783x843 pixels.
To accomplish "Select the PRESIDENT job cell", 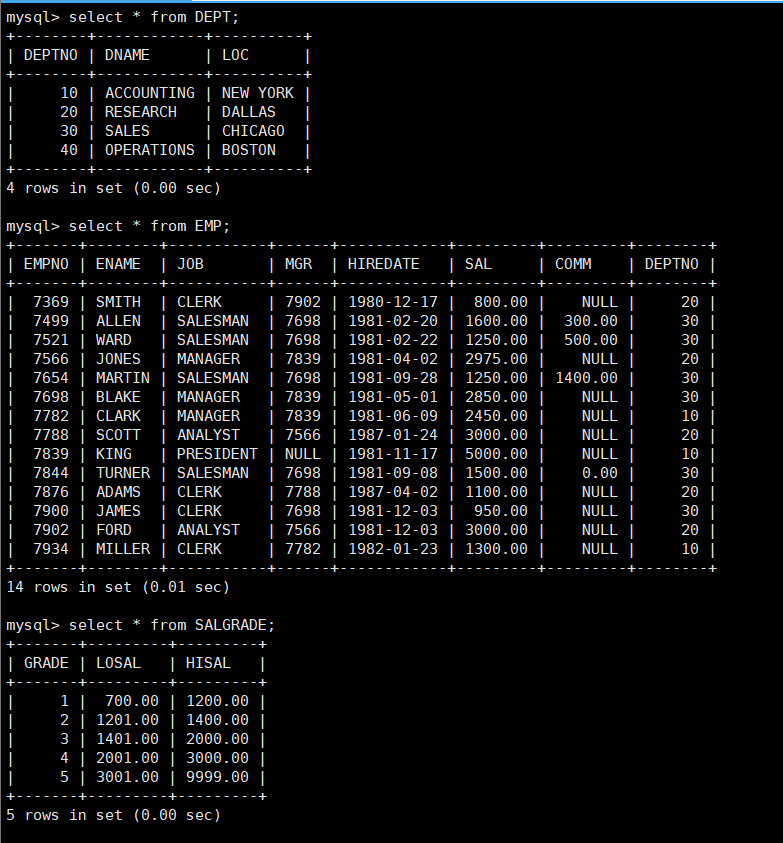I will tap(217, 454).
